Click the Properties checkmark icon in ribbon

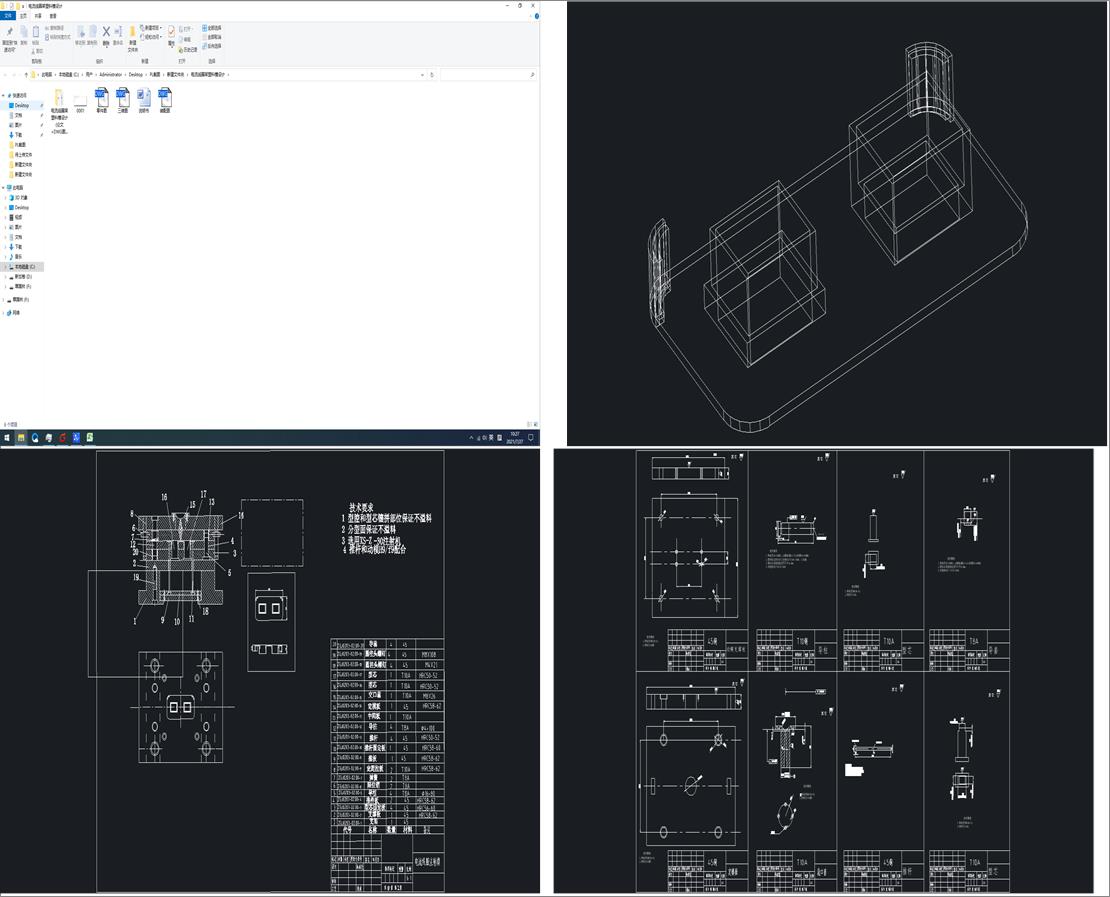point(171,32)
